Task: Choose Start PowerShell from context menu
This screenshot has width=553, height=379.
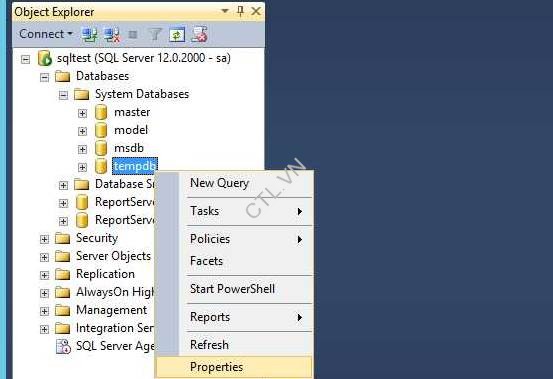Action: point(234,289)
